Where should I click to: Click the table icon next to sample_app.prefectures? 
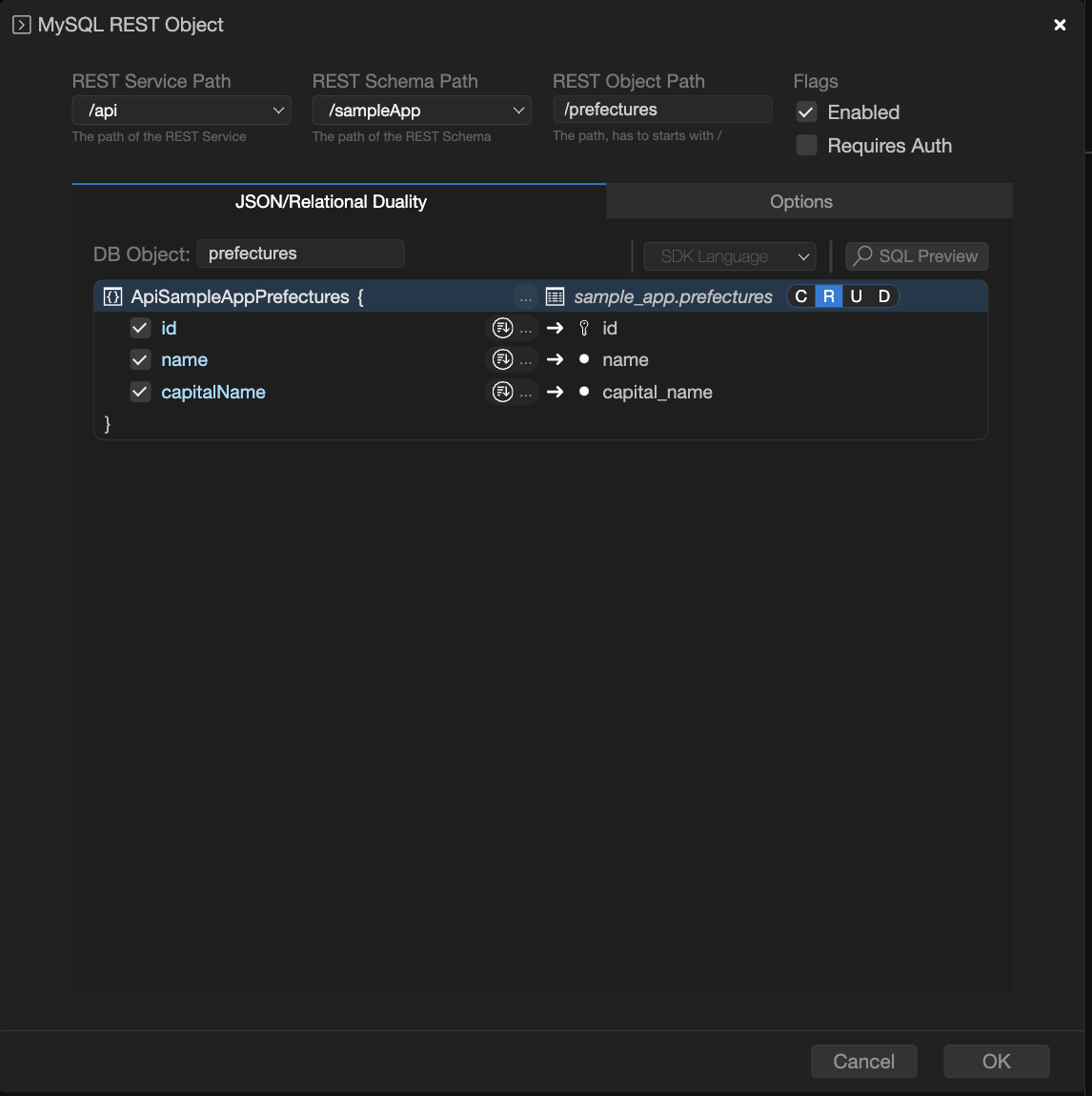(555, 297)
